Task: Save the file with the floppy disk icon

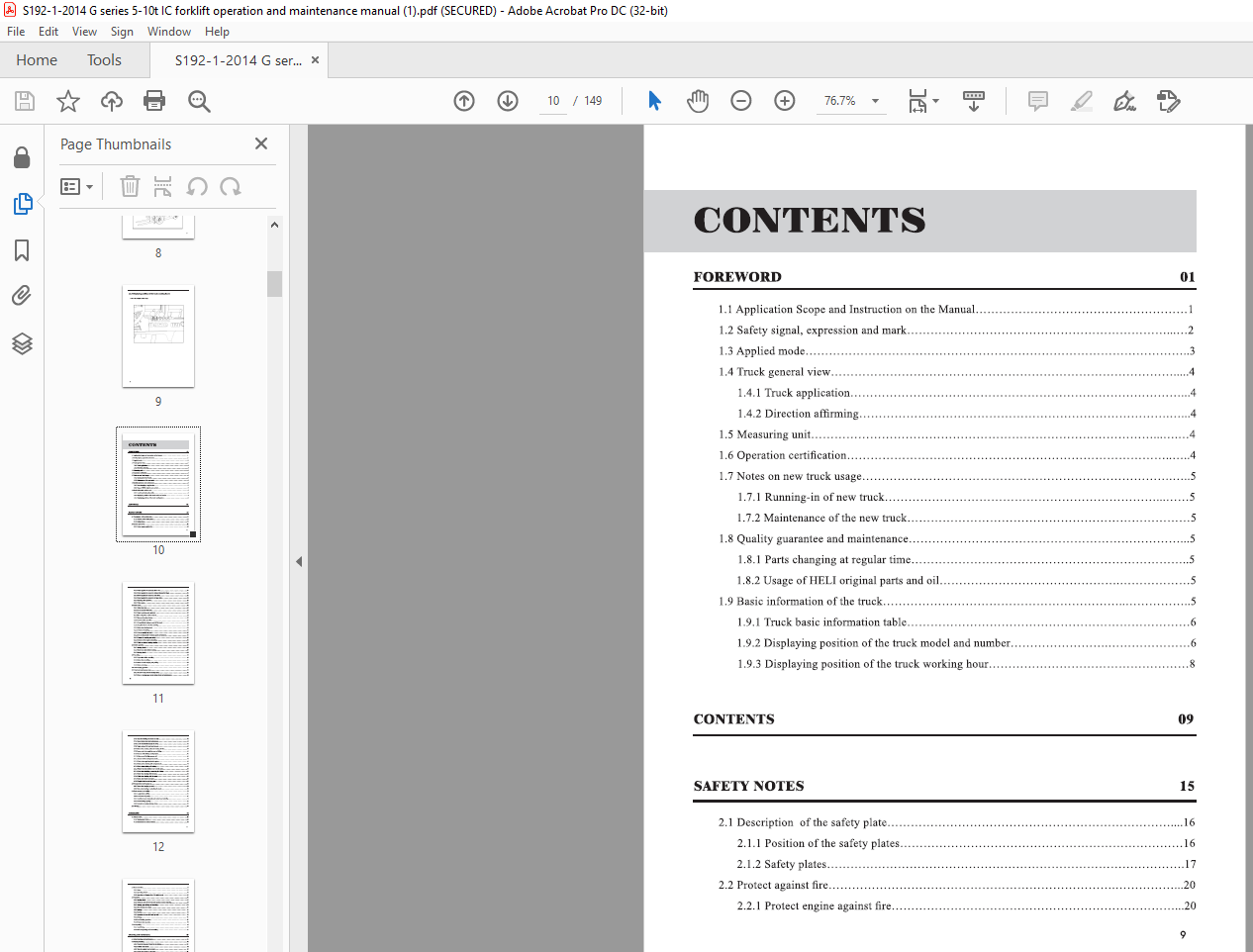Action: click(x=25, y=101)
